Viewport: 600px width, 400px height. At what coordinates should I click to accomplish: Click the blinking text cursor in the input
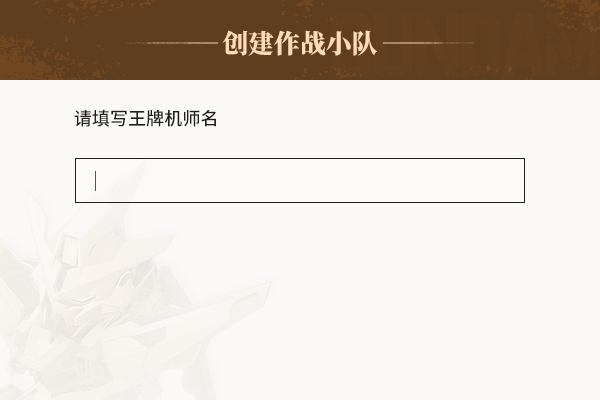(x=95, y=181)
